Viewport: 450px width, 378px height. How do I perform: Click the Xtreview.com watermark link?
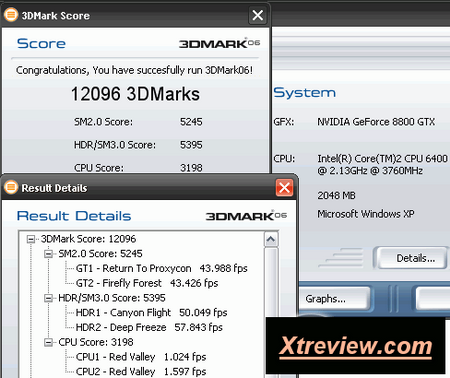(x=356, y=346)
